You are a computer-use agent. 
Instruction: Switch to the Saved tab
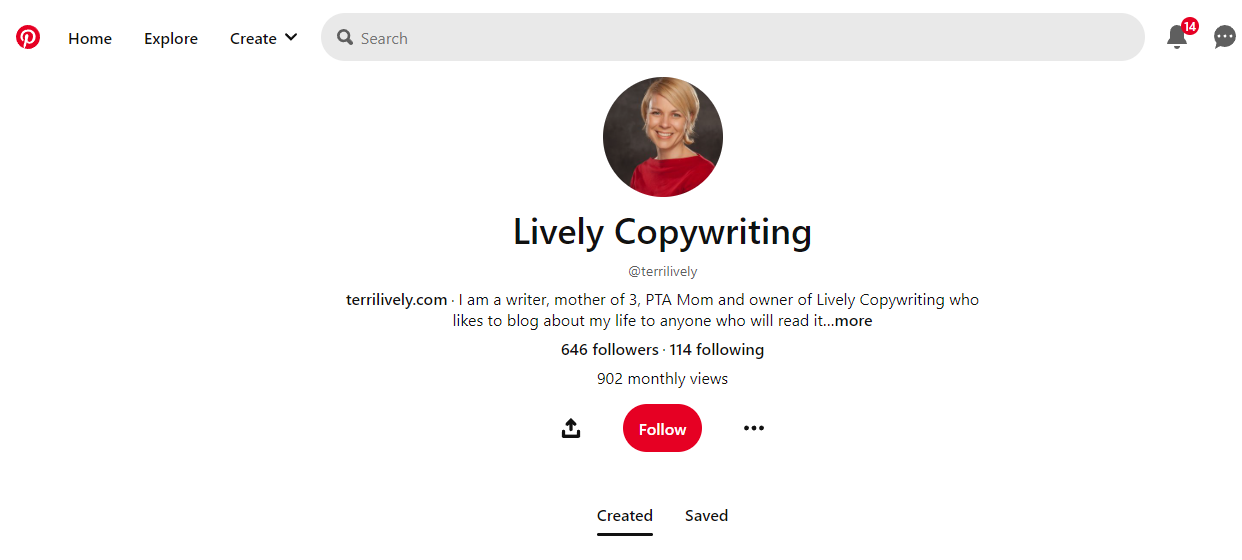pos(706,516)
